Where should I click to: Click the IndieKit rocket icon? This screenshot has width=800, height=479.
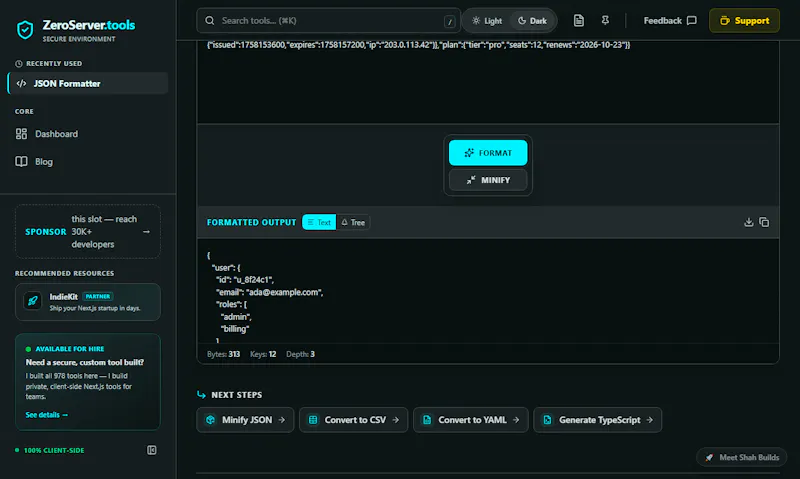click(x=33, y=301)
